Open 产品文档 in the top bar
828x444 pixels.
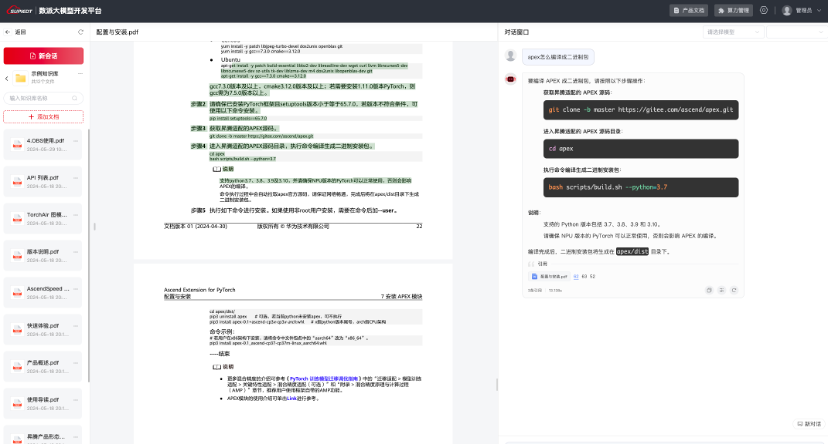[689, 11]
